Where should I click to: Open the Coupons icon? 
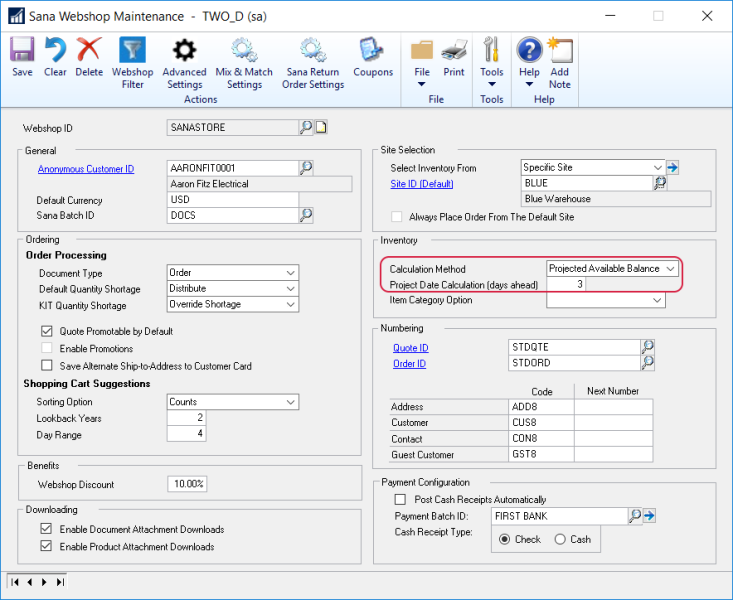[x=372, y=49]
